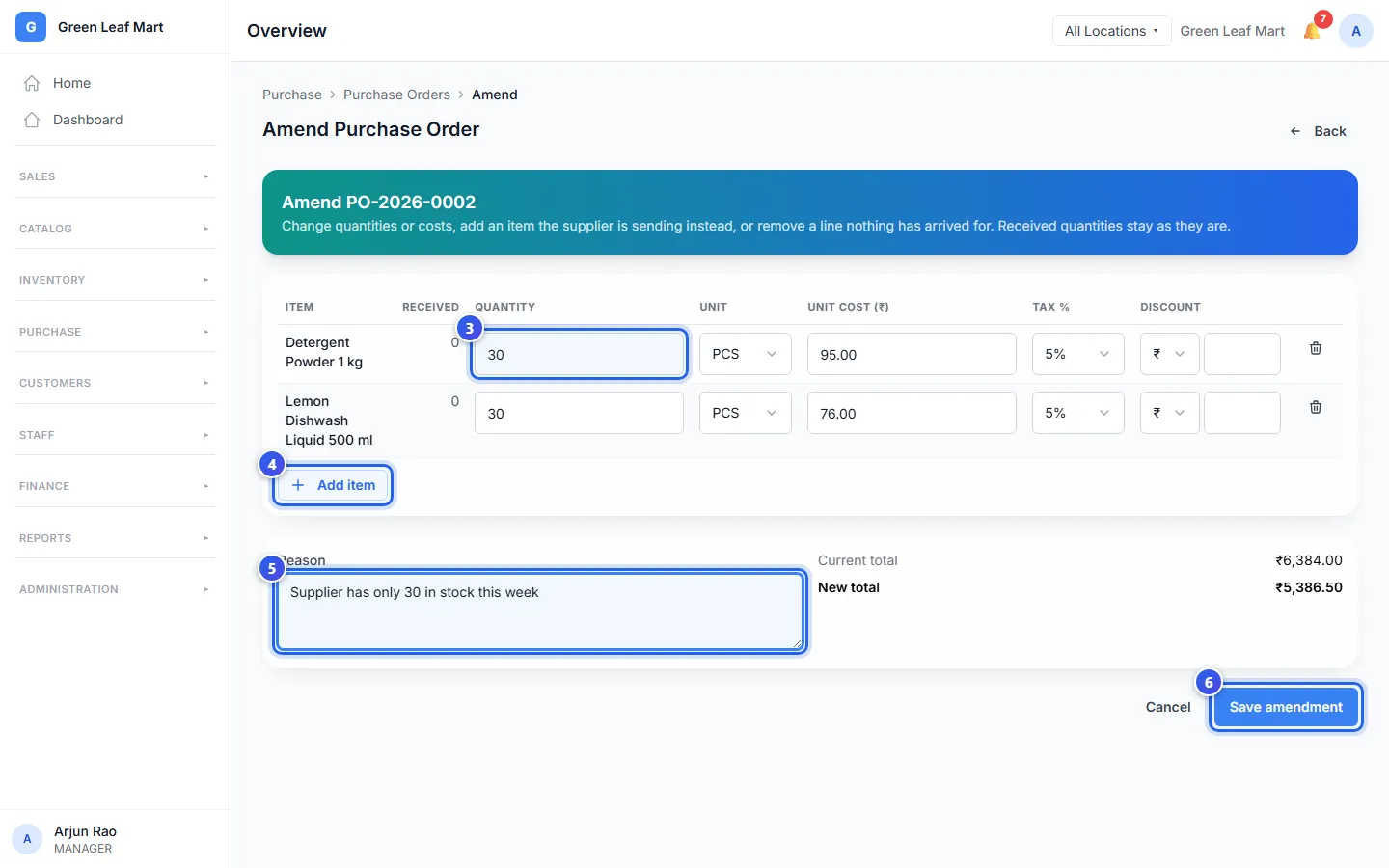Screen dimensions: 1389x868
Task: Change discount type for Detergent Powder row
Action: (1170, 354)
